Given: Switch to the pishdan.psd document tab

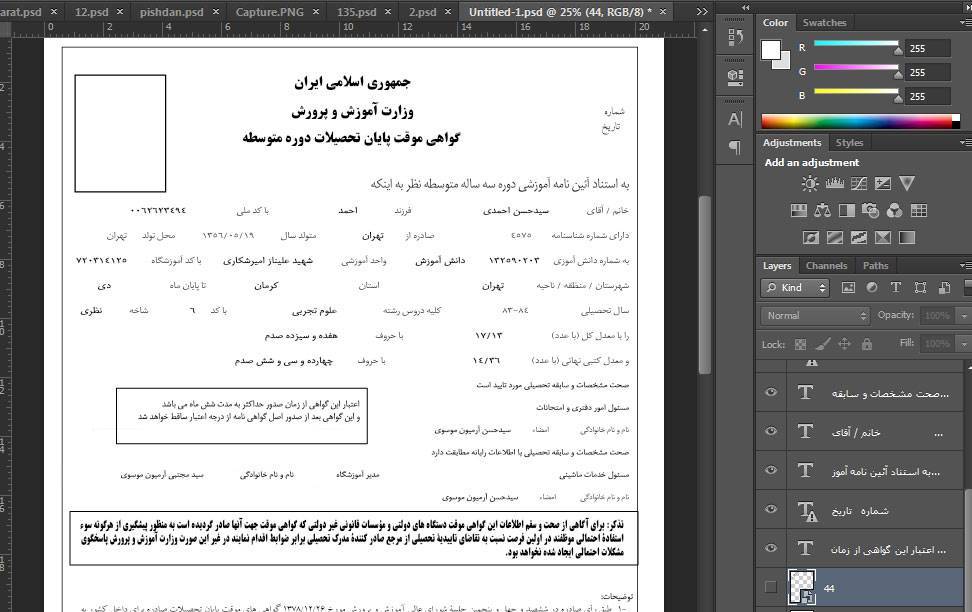Looking at the screenshot, I should [171, 12].
